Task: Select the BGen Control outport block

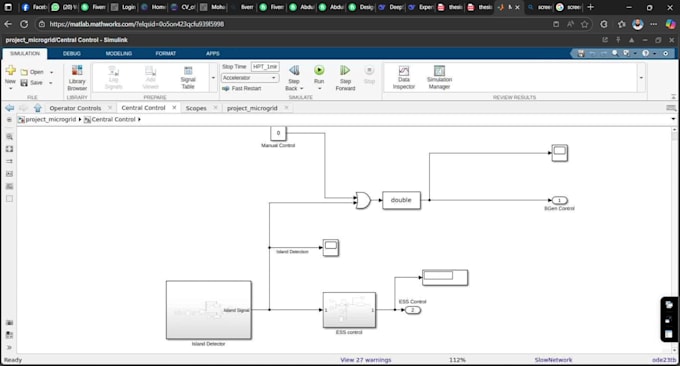Action: click(559, 200)
